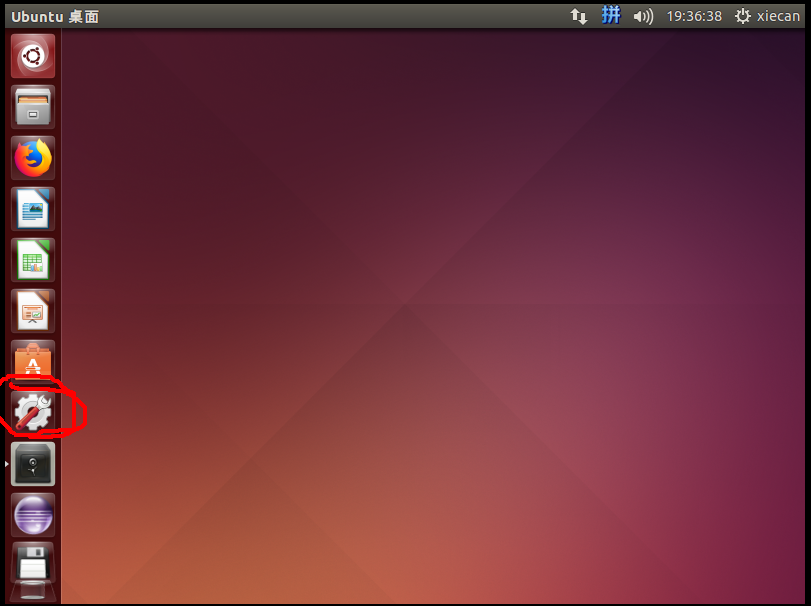The width and height of the screenshot is (811, 606).
Task: Open LibreOffice Impress presentation app
Action: point(33,311)
